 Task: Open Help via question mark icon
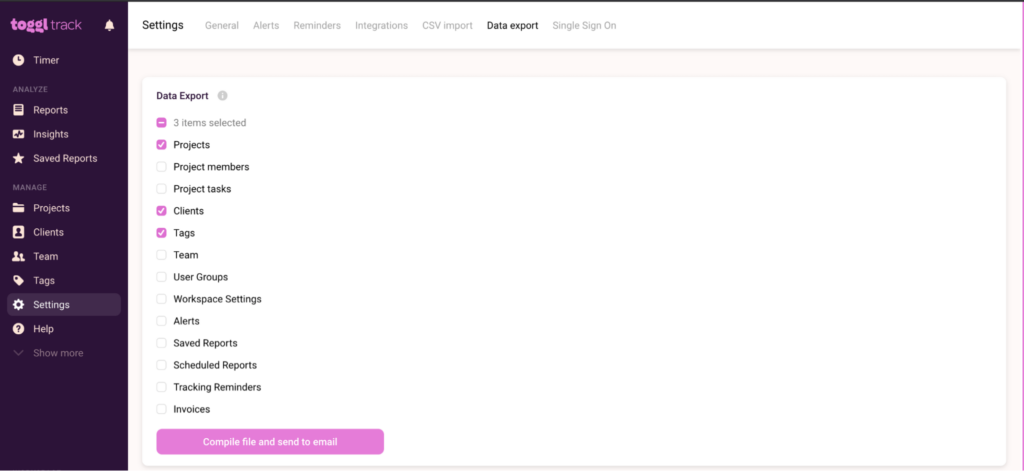tap(18, 329)
